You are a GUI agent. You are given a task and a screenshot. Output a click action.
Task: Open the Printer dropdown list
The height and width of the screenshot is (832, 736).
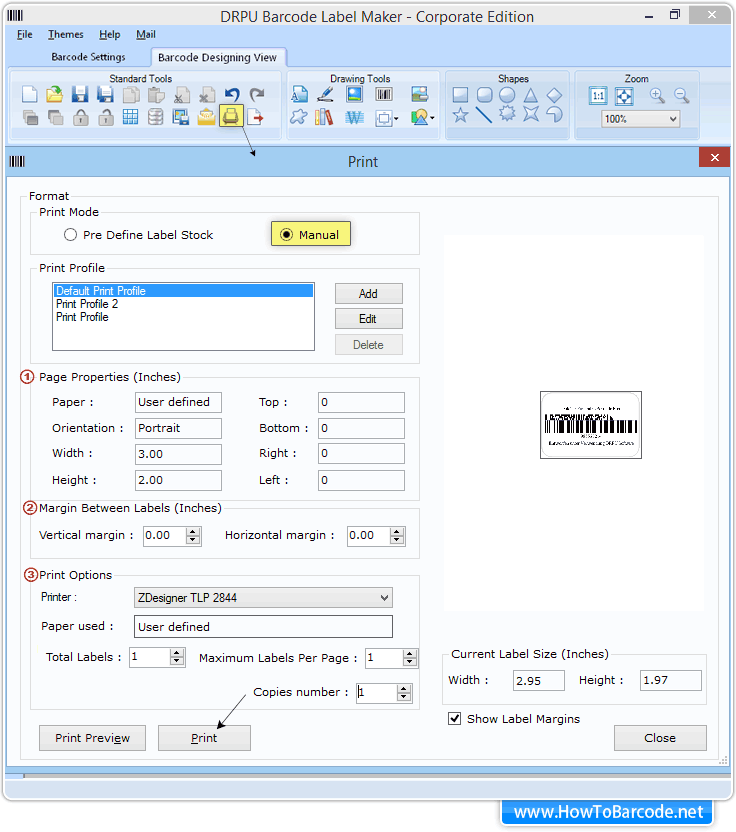pos(385,598)
